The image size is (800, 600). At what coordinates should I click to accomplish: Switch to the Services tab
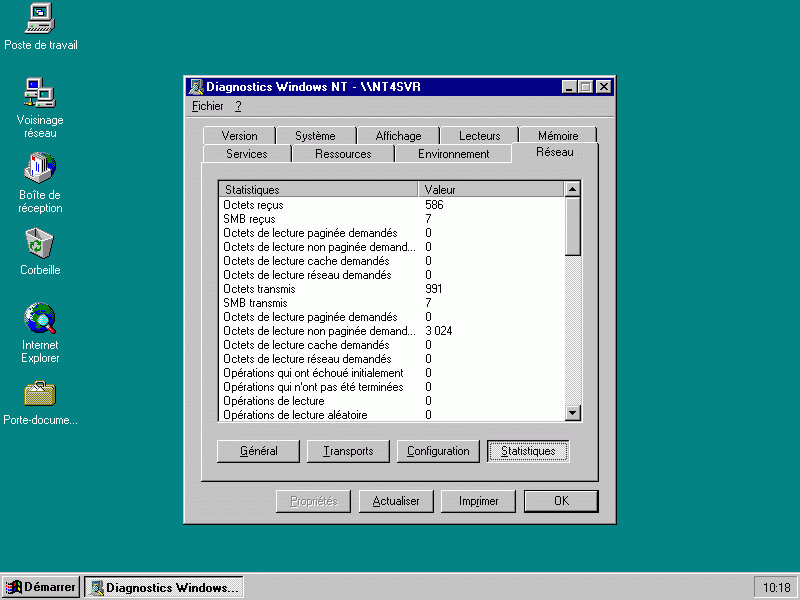coord(246,154)
